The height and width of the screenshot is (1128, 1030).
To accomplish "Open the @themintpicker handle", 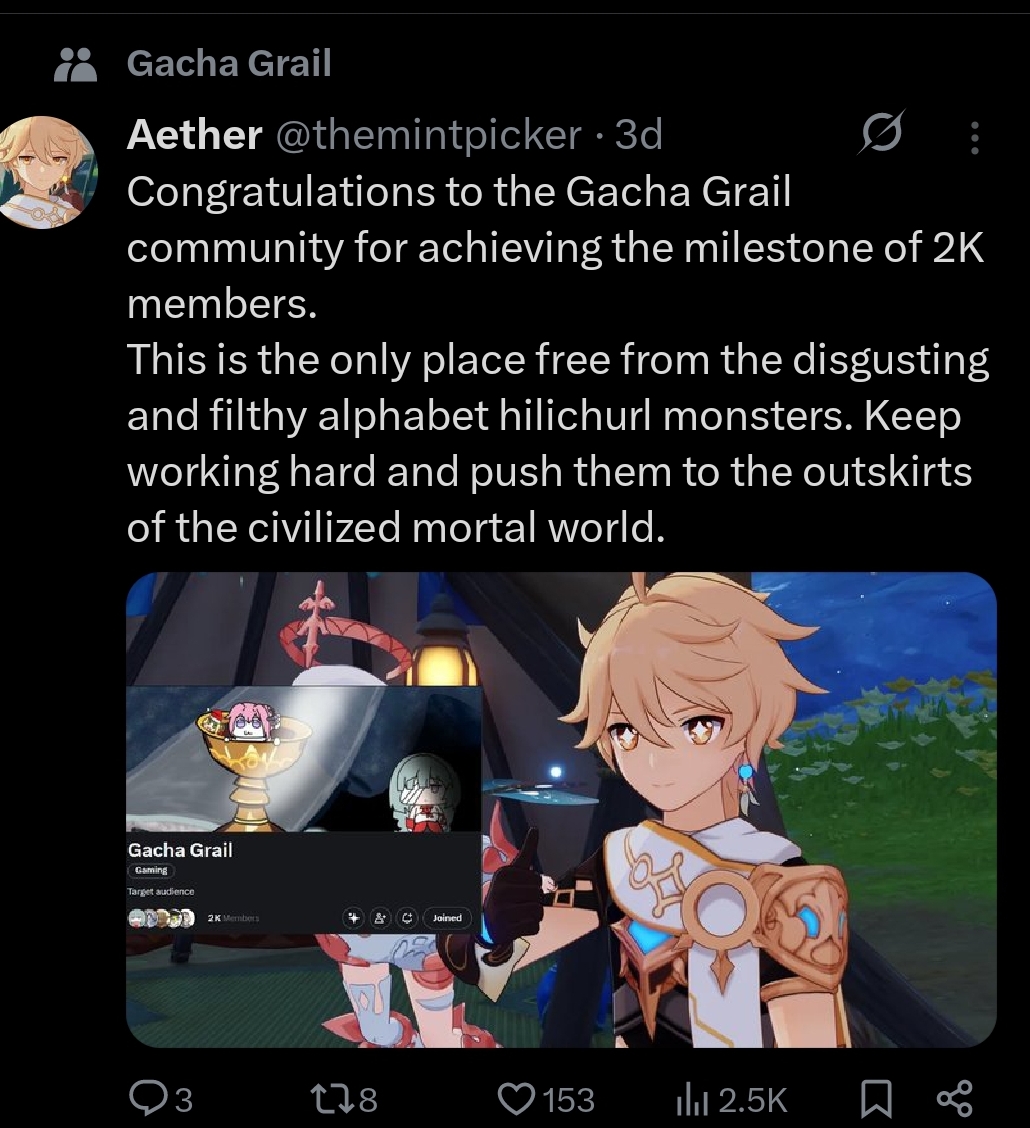I will 429,135.
